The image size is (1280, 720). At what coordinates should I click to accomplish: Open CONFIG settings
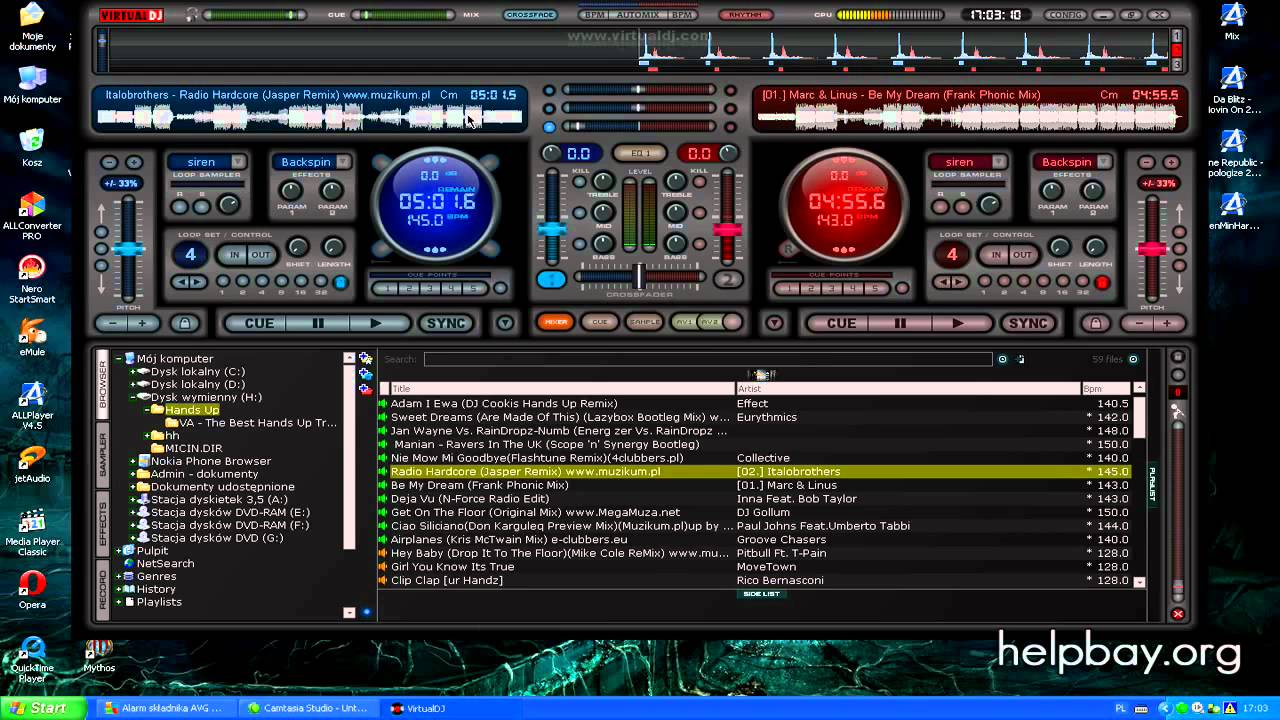pyautogui.click(x=1064, y=15)
